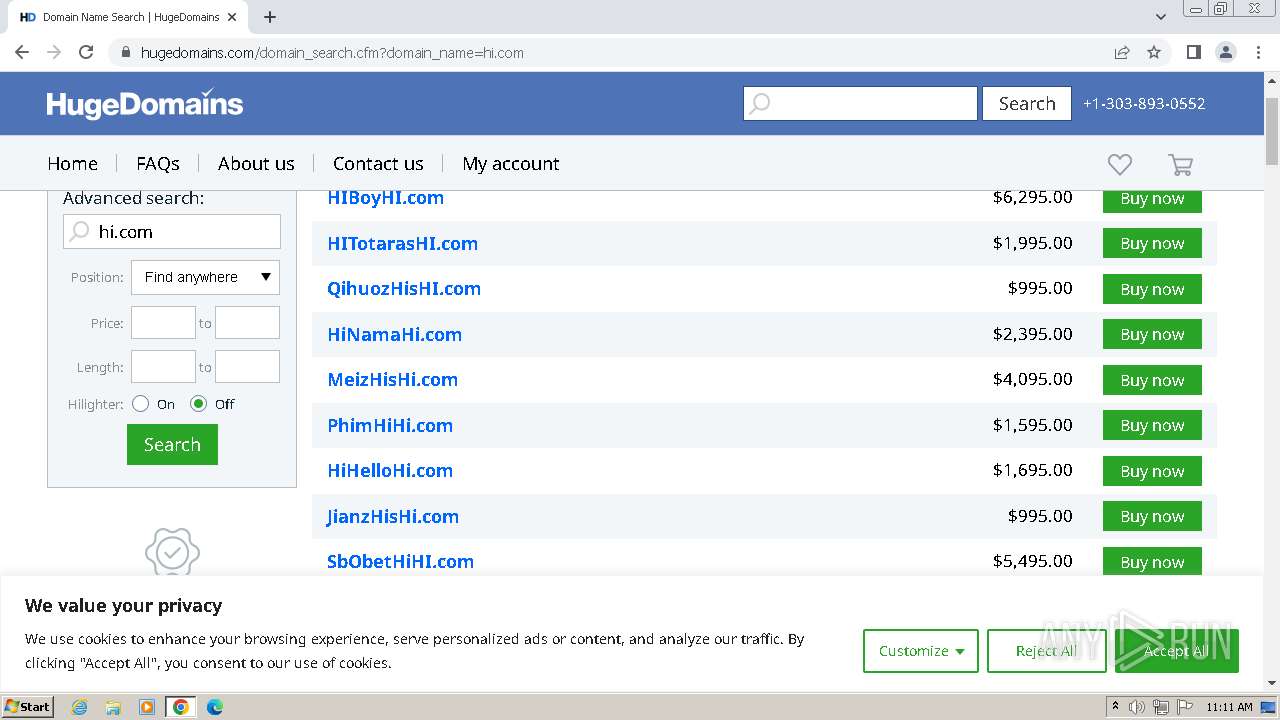1280x720 pixels.
Task: Open the FAQs menu item
Action: pos(158,163)
